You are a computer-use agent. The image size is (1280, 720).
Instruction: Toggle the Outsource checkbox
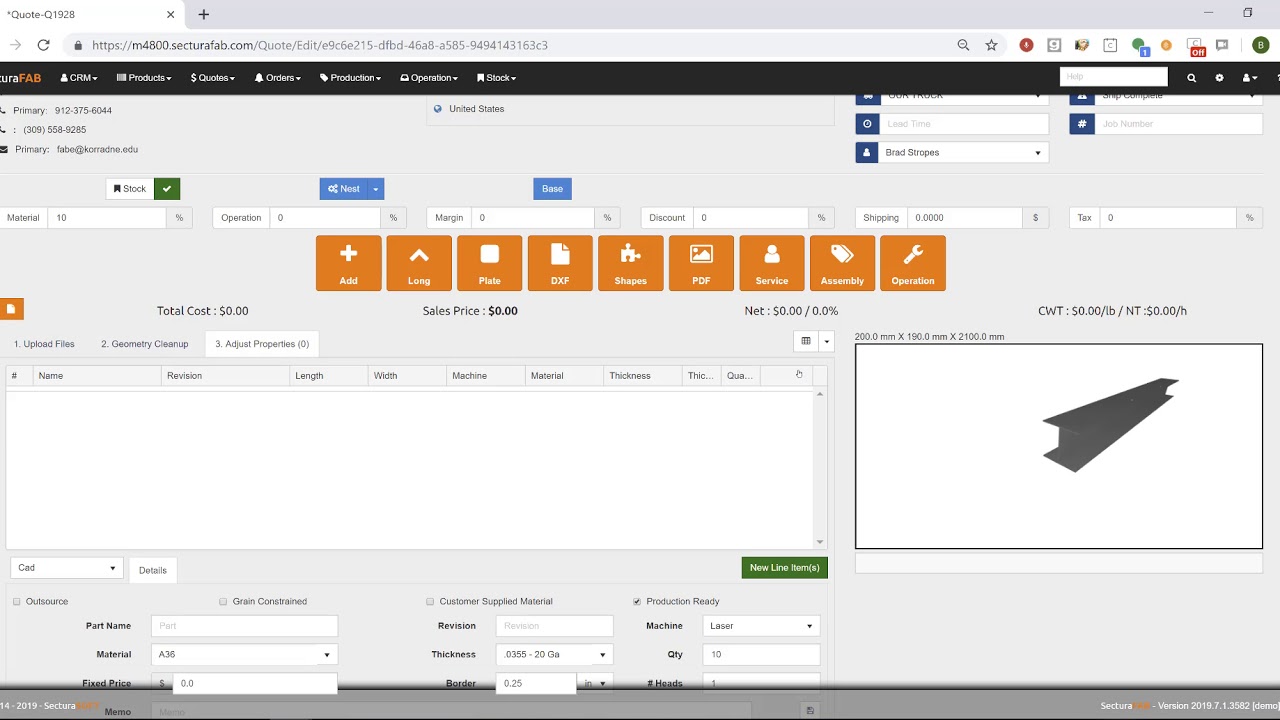click(17, 602)
